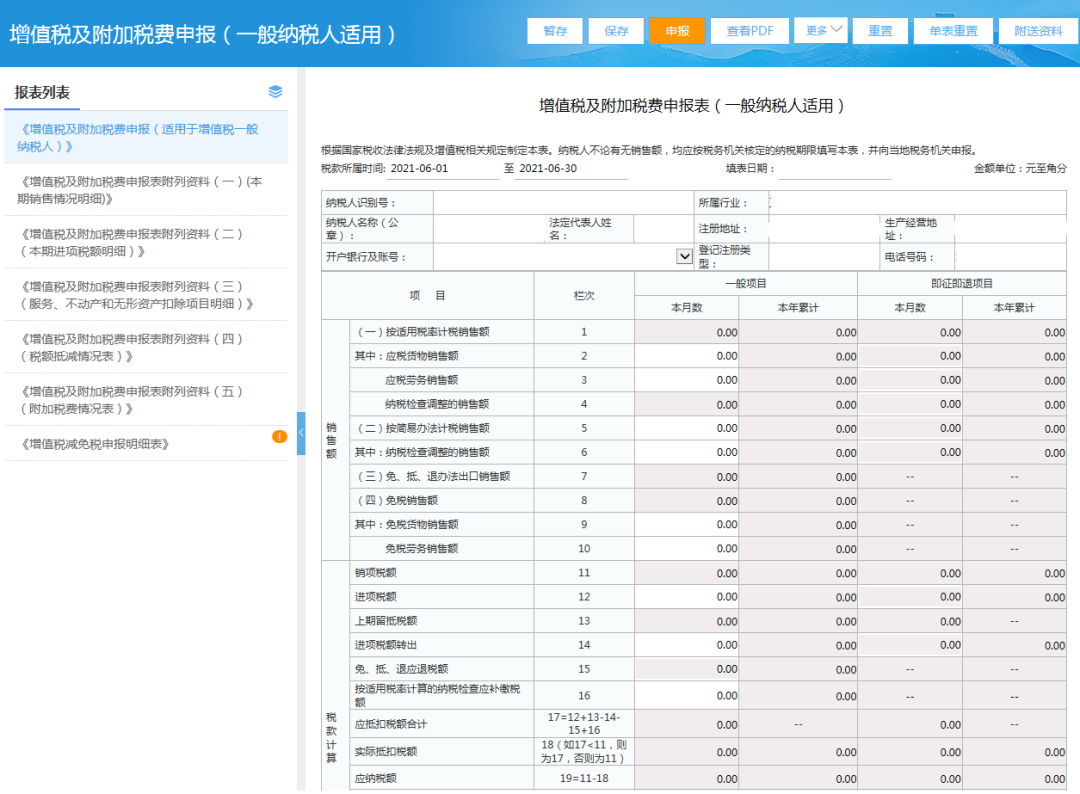Screen dimensions: 1080x794
Task: Click row 14 进项税额转出 一般项目本月数 cell
Action: tap(686, 645)
